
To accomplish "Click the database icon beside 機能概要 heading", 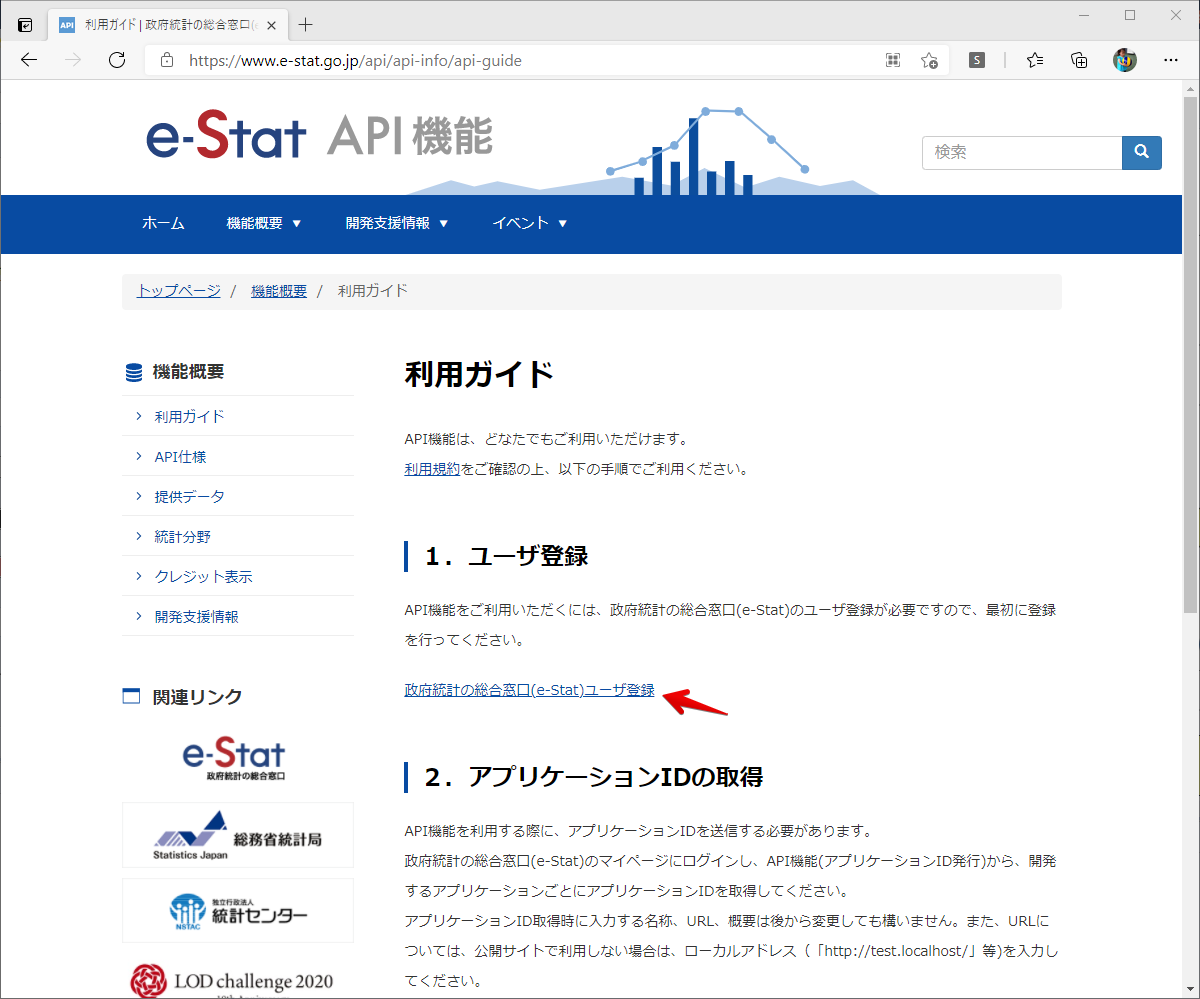I will click(134, 371).
